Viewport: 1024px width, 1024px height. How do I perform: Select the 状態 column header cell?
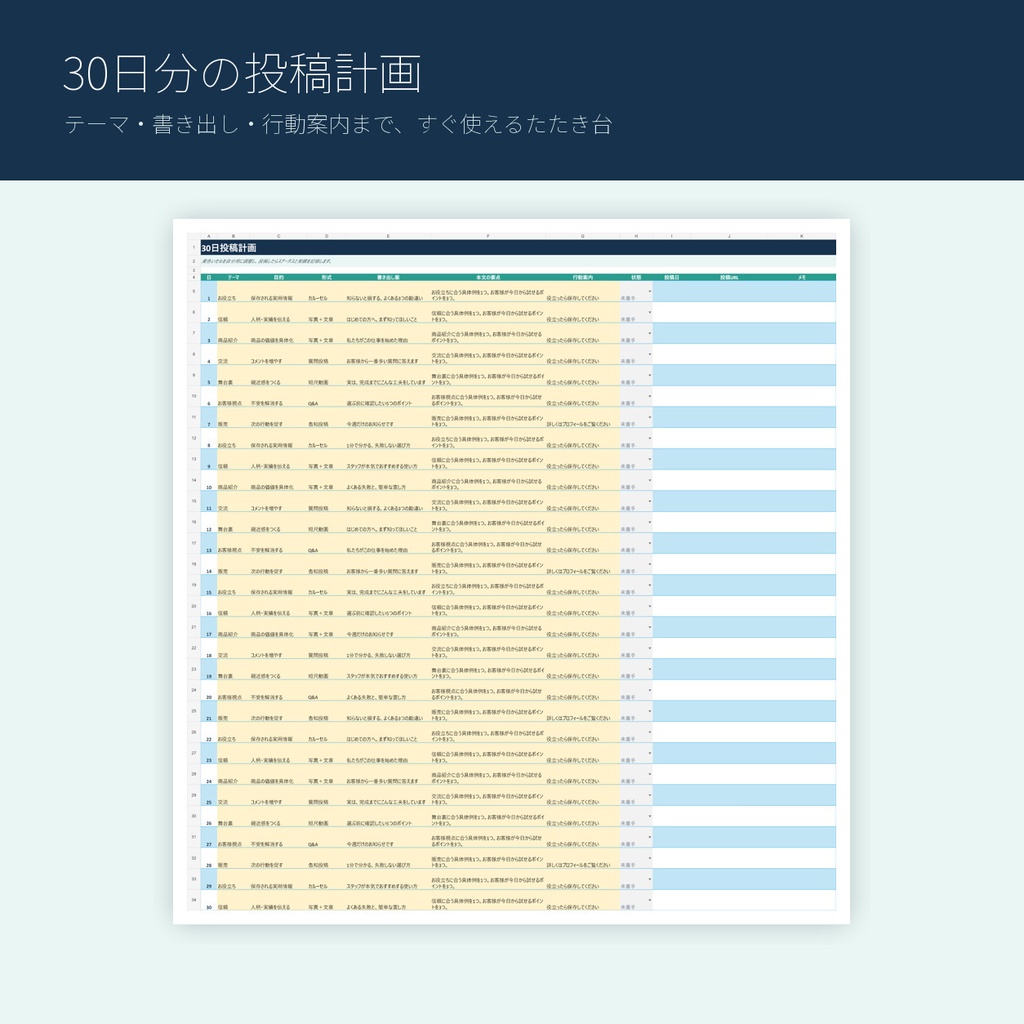[636, 278]
